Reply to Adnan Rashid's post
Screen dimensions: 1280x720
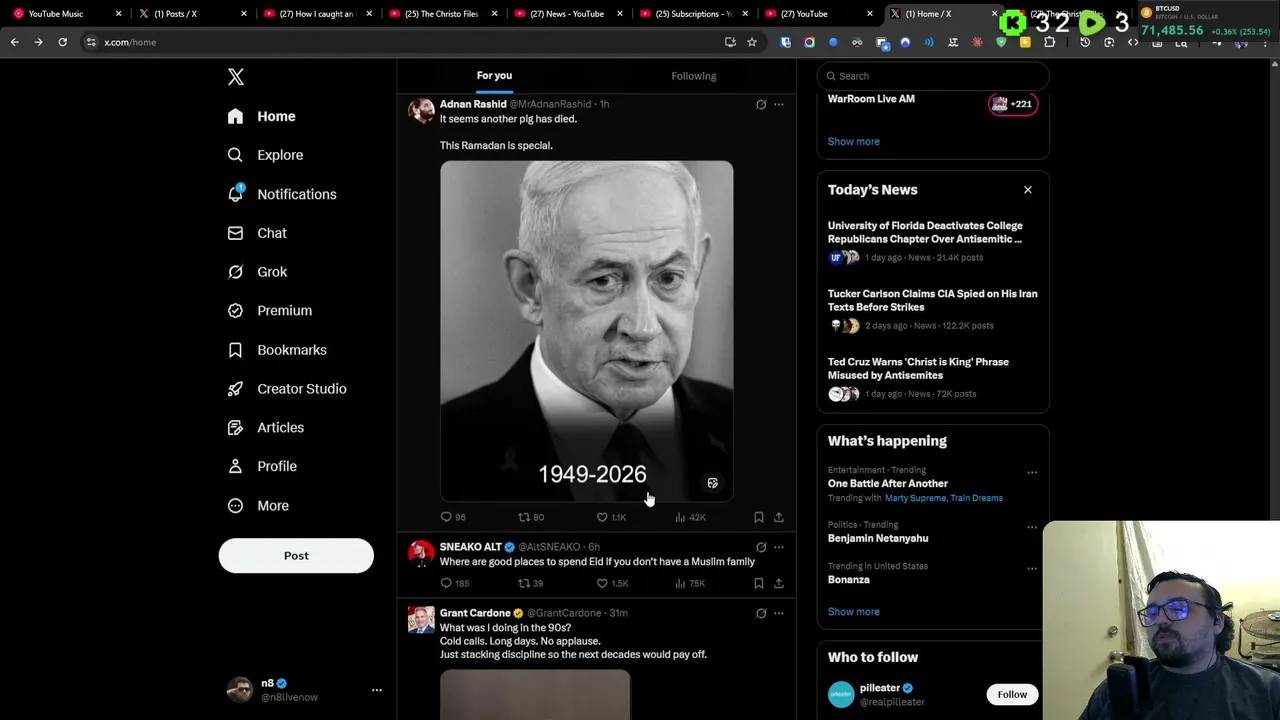(453, 517)
